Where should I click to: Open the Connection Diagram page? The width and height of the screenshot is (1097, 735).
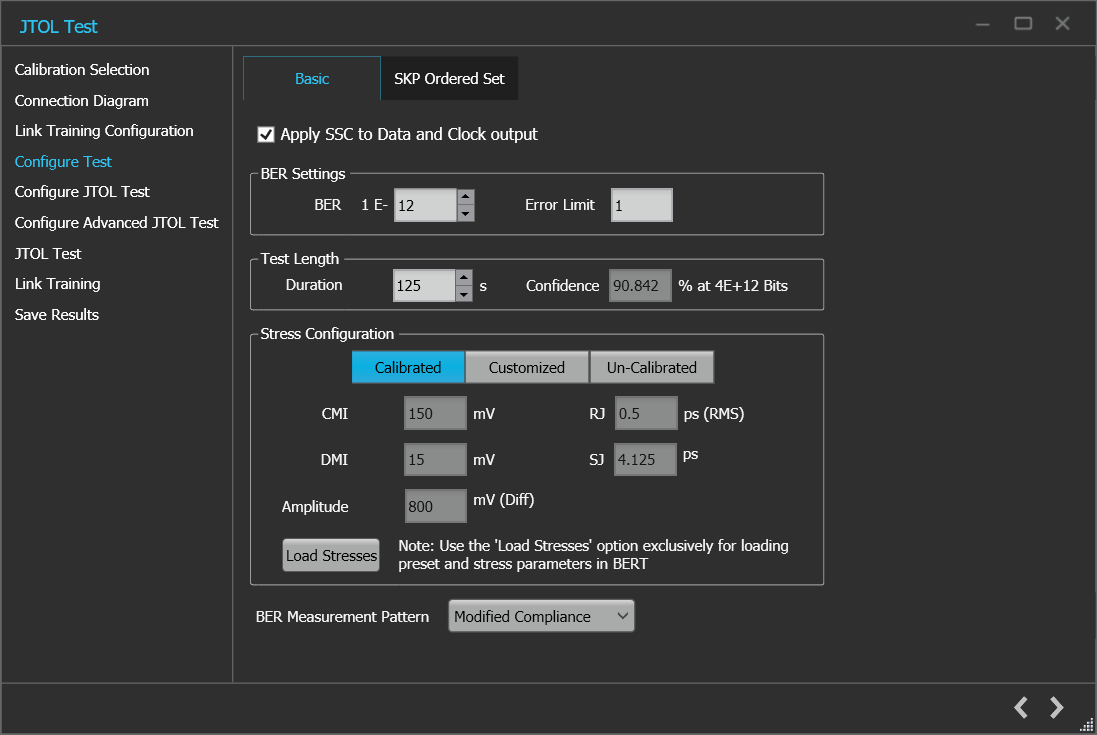(81, 100)
